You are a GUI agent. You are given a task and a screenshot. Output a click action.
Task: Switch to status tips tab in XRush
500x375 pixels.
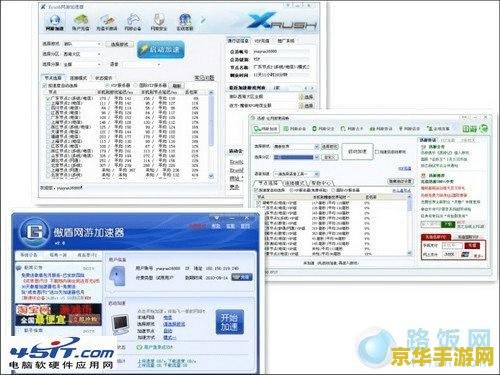(103, 78)
